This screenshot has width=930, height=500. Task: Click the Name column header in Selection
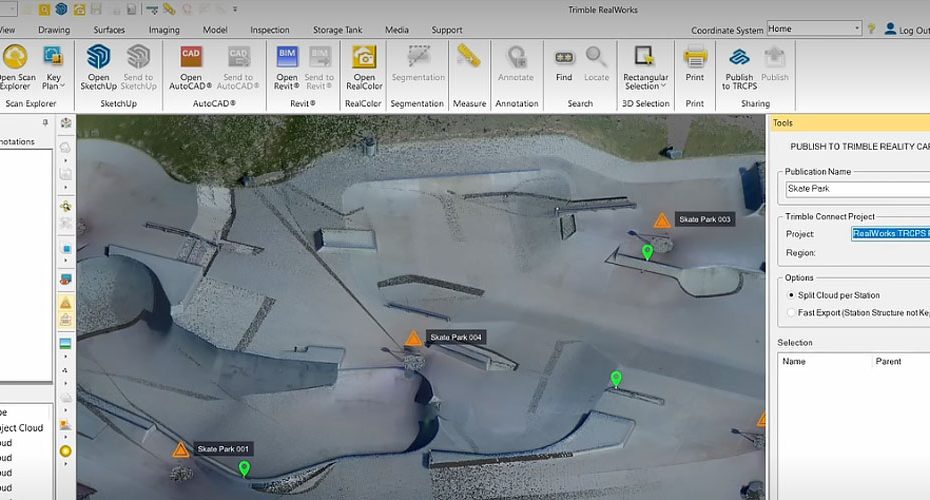[x=794, y=361]
